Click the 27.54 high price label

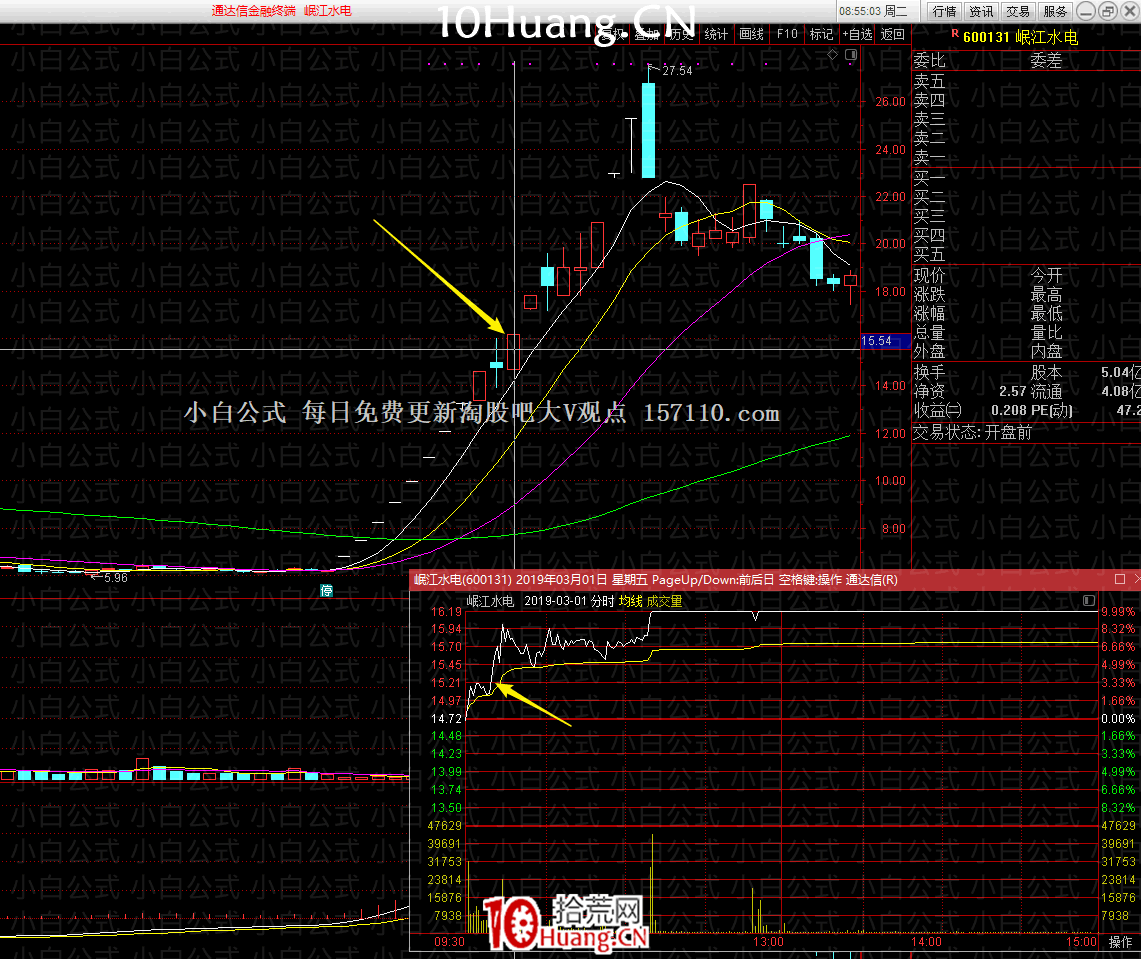click(677, 71)
